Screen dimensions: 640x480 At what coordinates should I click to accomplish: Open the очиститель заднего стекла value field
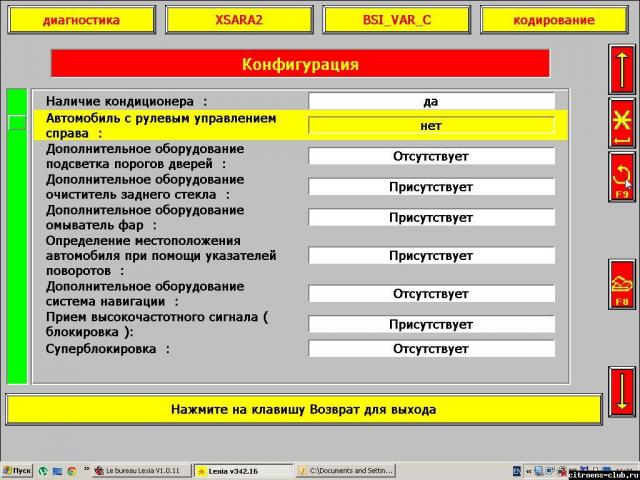431,187
